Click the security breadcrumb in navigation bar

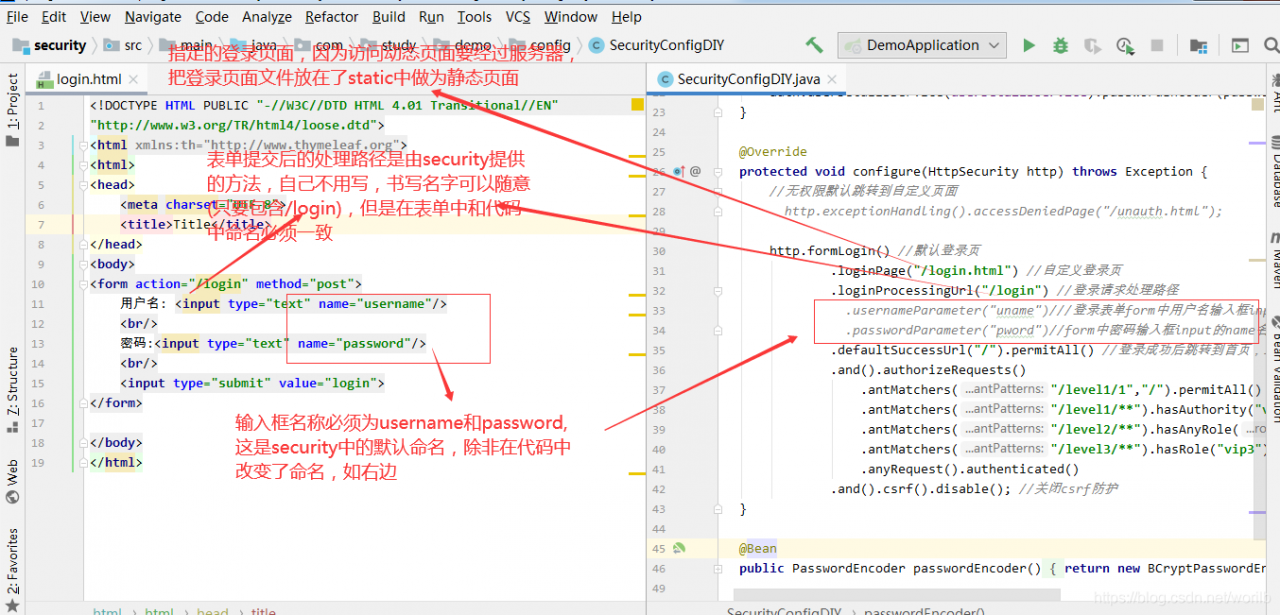coord(60,45)
